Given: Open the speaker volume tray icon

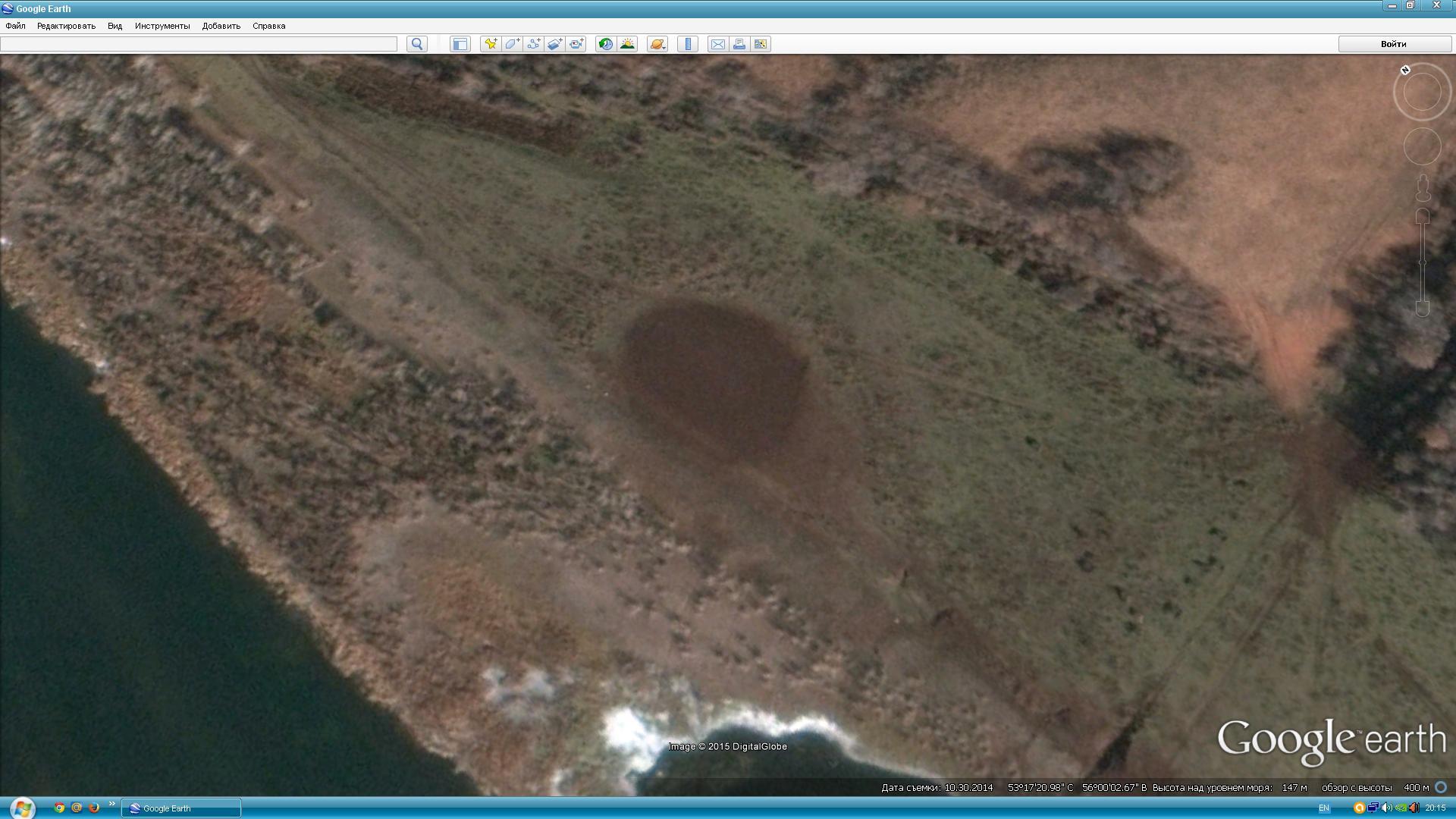Looking at the screenshot, I should point(1387,808).
